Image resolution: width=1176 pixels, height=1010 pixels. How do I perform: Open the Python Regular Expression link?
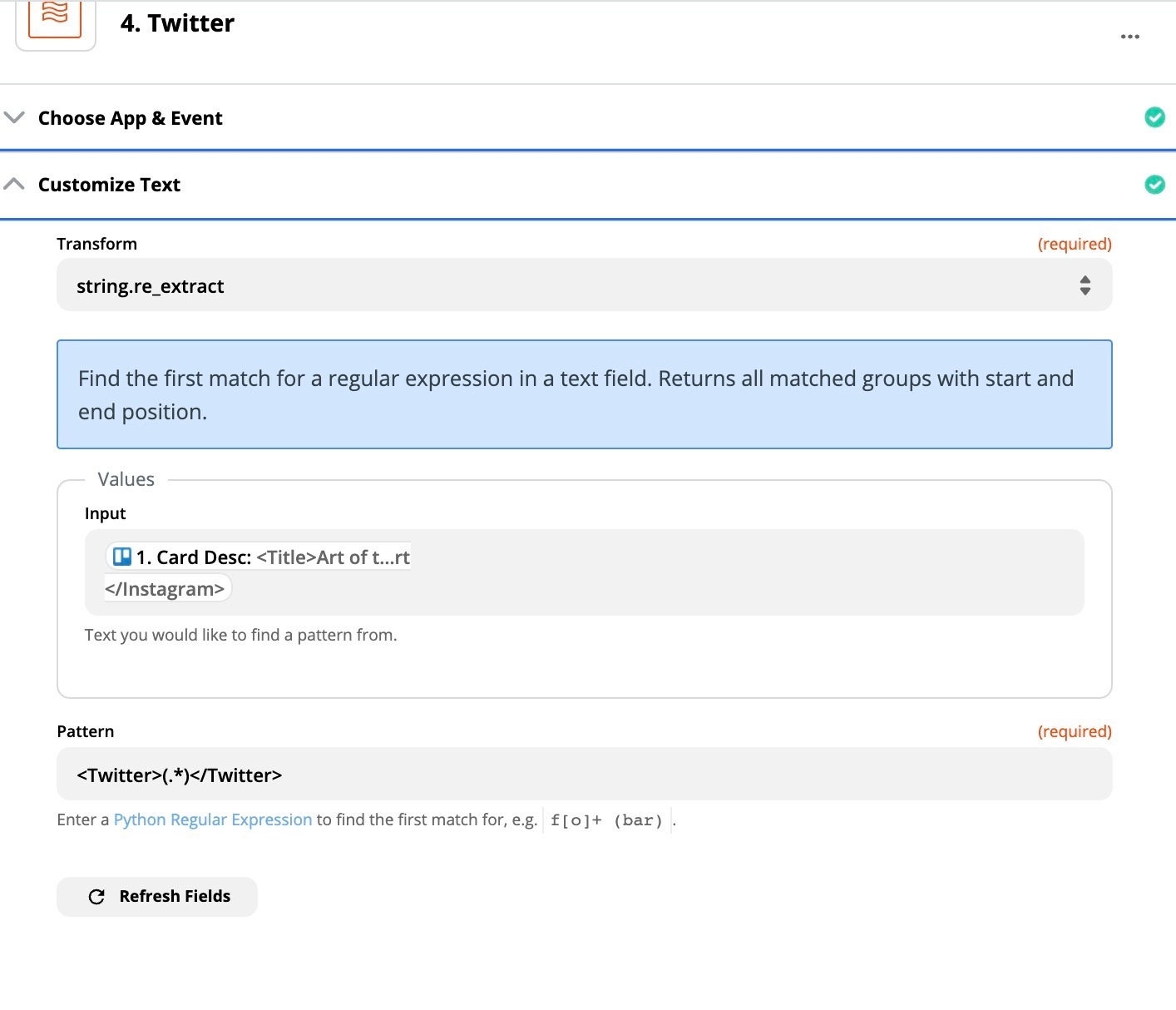(x=213, y=819)
